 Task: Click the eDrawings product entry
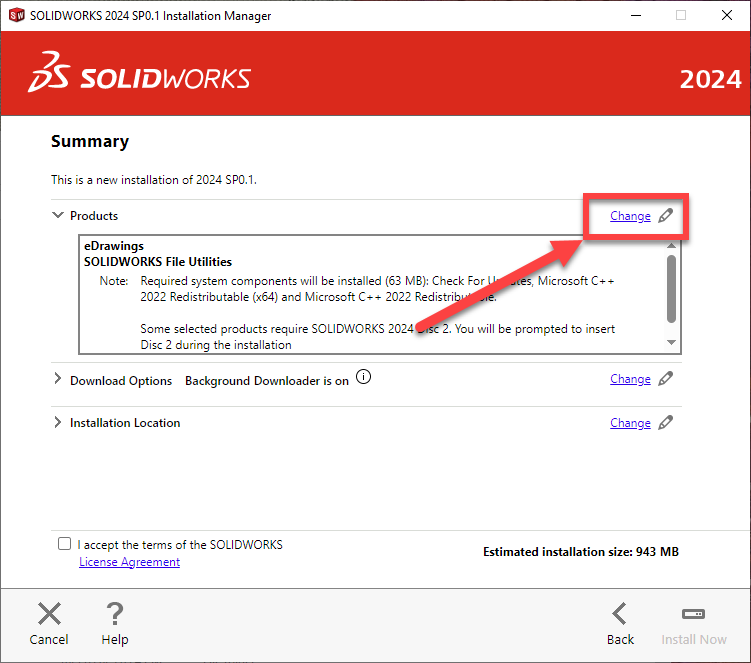click(114, 246)
